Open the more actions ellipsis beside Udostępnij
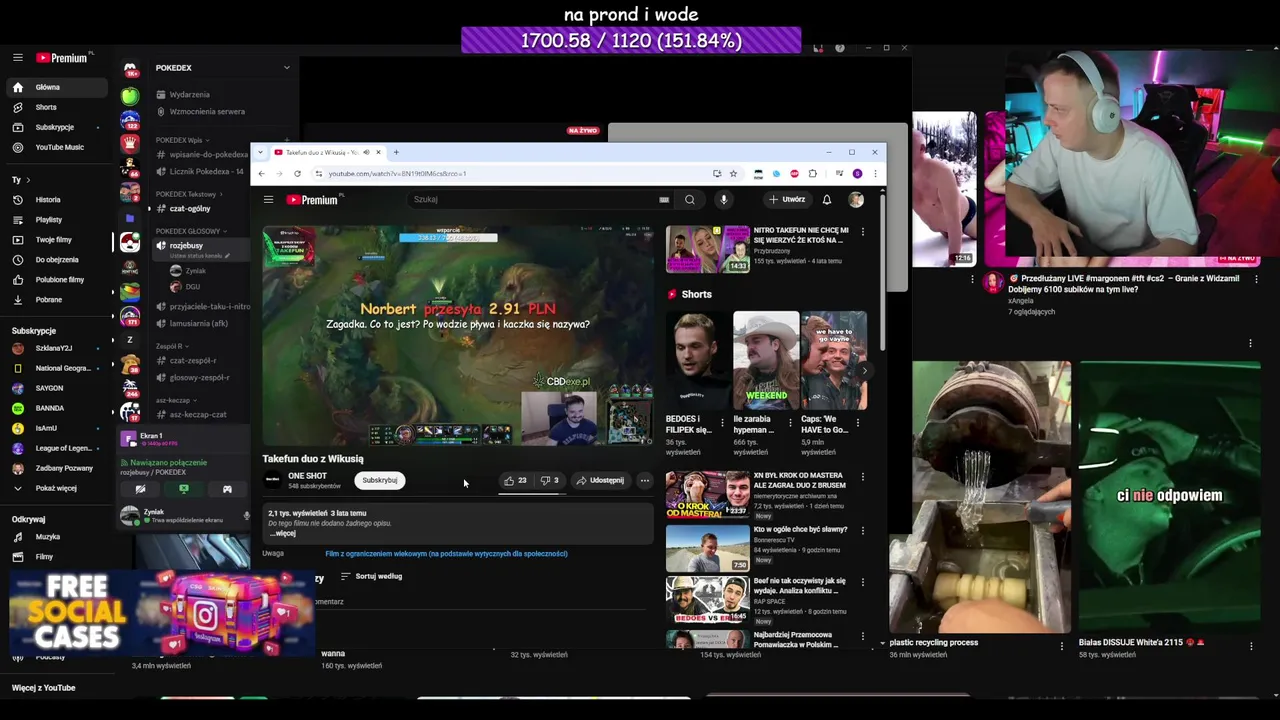1280x720 pixels. (x=645, y=480)
